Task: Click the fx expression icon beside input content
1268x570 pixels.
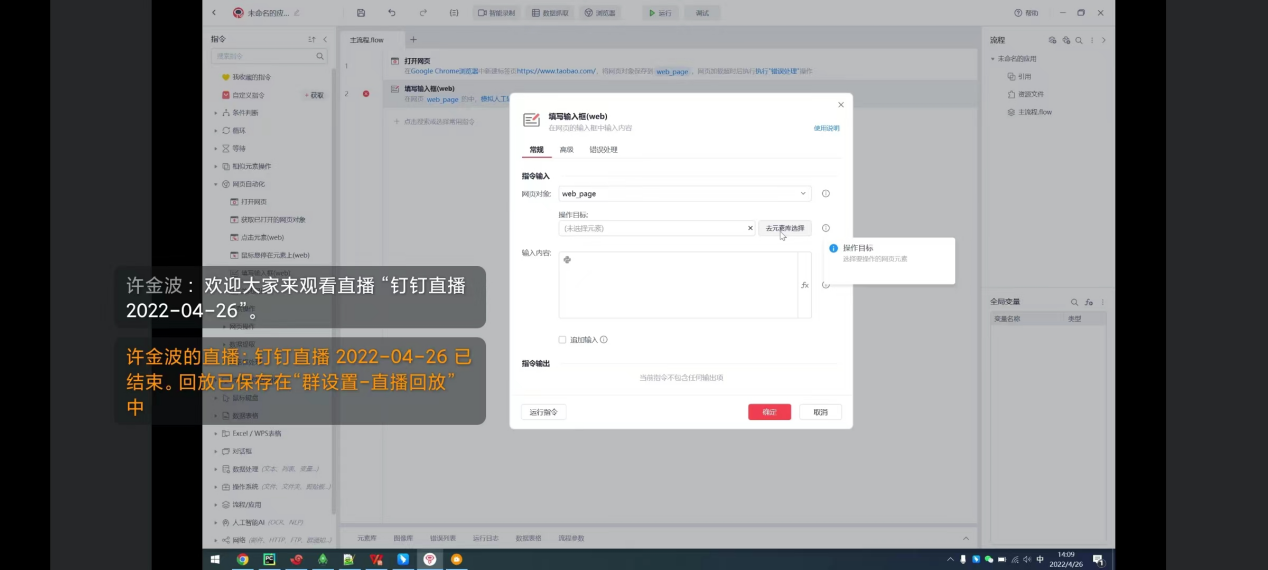Action: tap(804, 285)
